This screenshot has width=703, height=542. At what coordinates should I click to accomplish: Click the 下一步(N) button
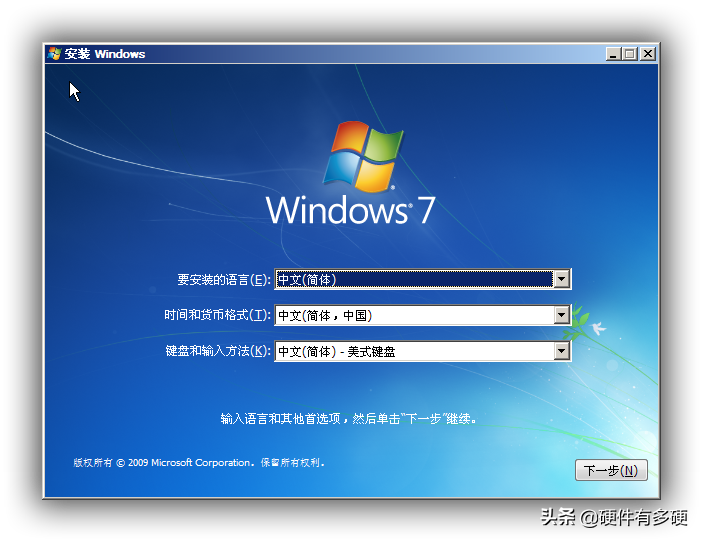click(x=611, y=470)
